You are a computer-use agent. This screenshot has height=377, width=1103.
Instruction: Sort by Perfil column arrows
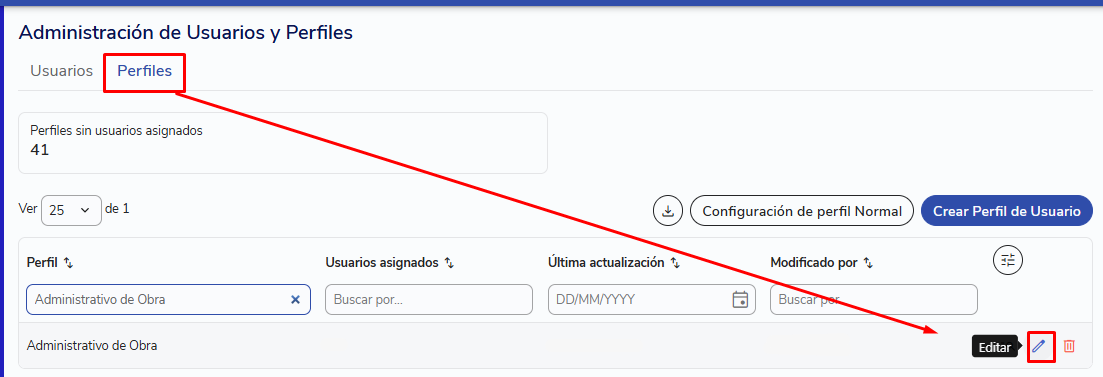68,262
